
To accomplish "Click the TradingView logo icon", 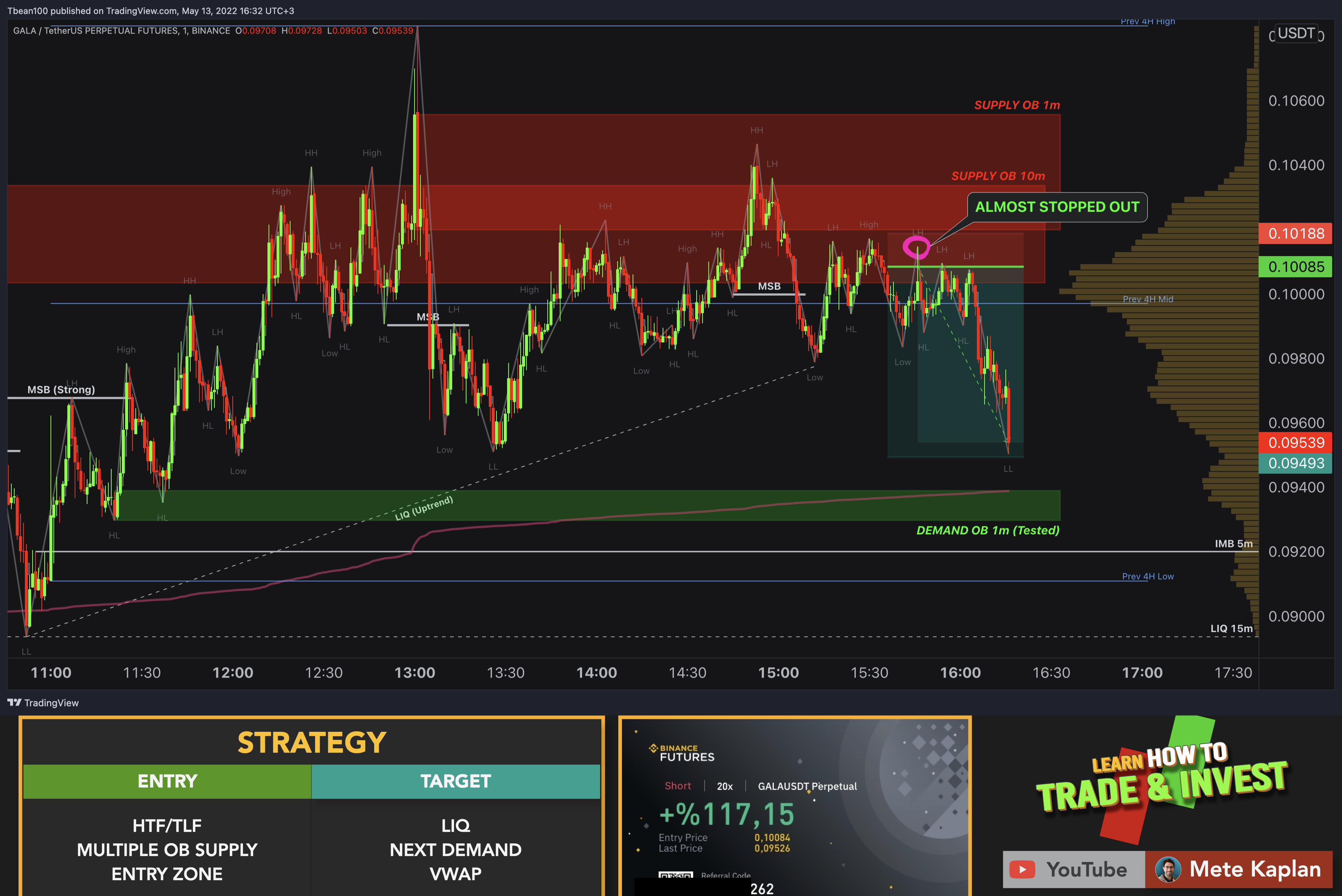I will (14, 702).
